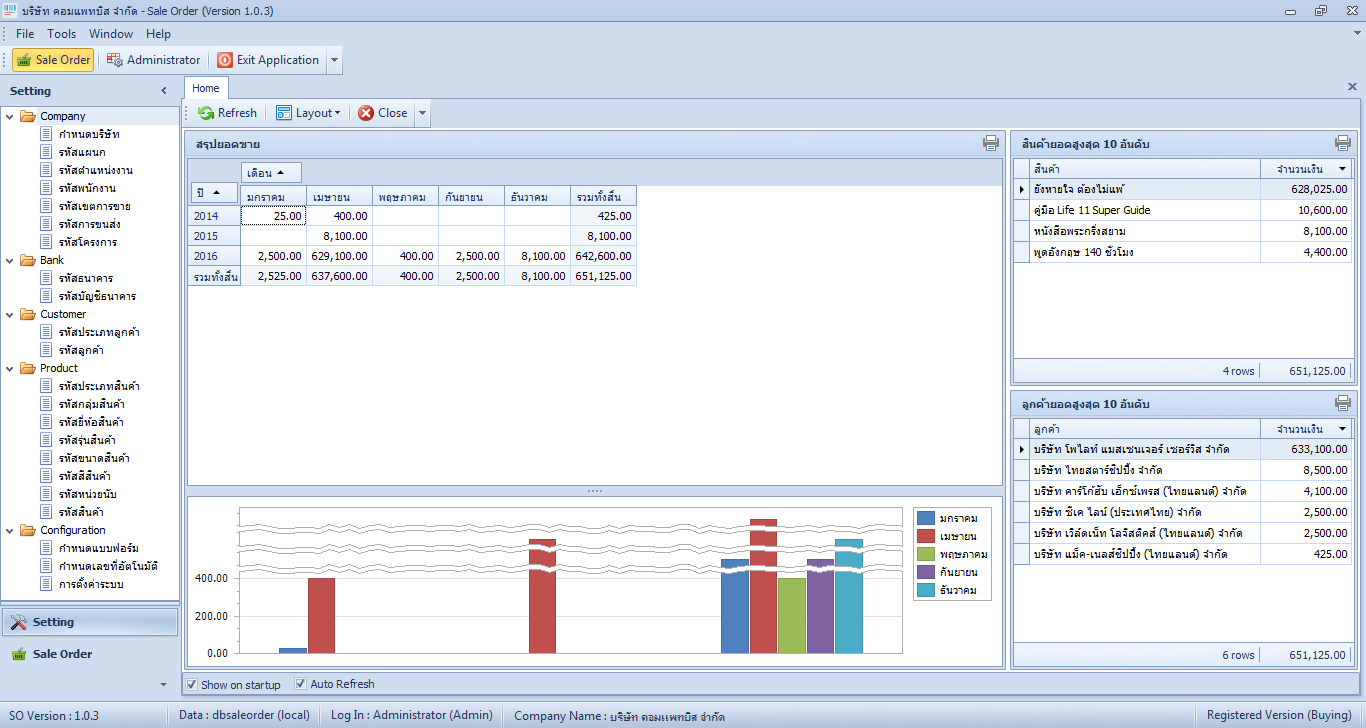Sort by the เดือน pivot field
The image size is (1366, 728).
point(271,172)
